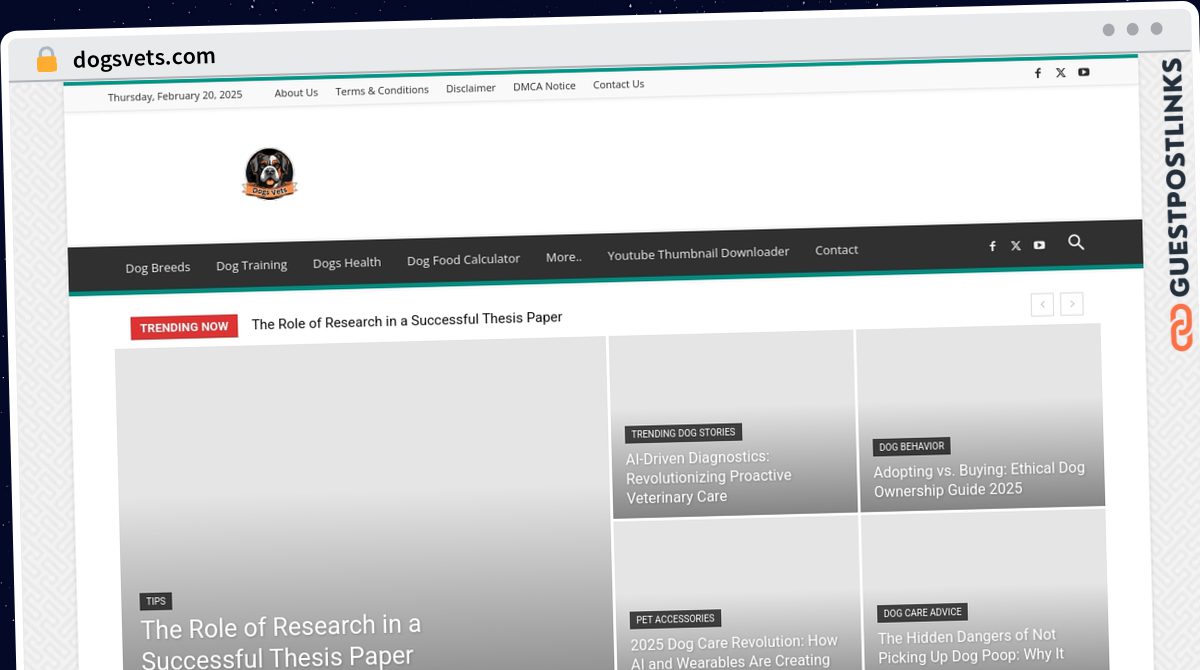
Task: Open Terms & Conditions link
Action: (382, 90)
